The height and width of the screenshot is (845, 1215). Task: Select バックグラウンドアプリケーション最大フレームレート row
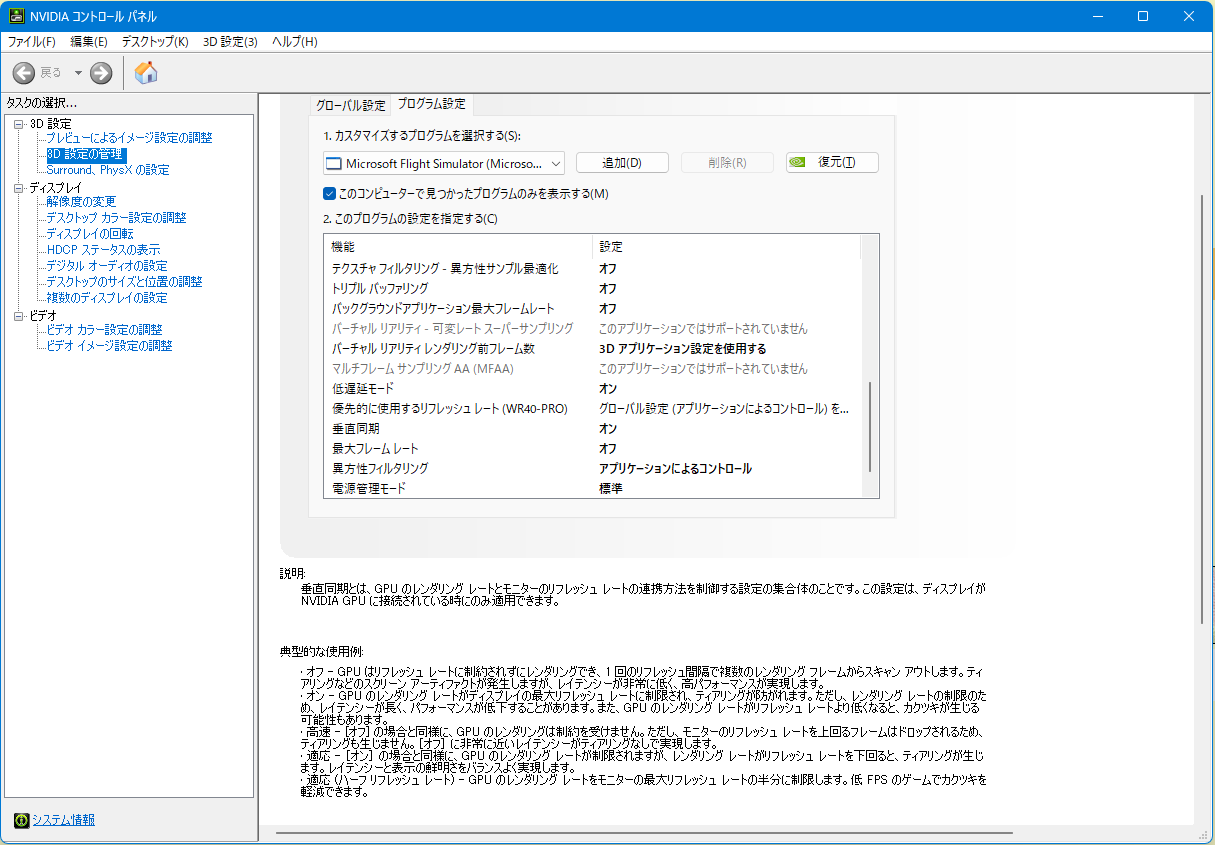592,308
